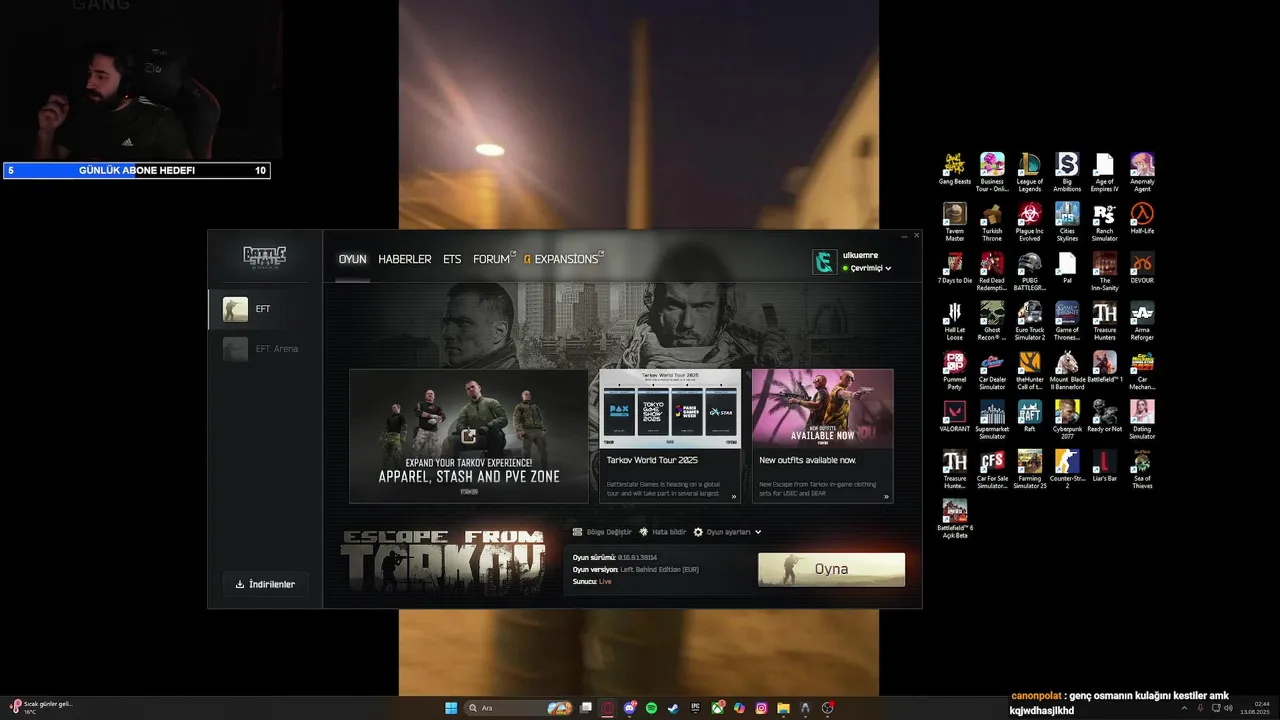This screenshot has height=720, width=1280.
Task: Open the weather widget on taskbar
Action: 42,707
